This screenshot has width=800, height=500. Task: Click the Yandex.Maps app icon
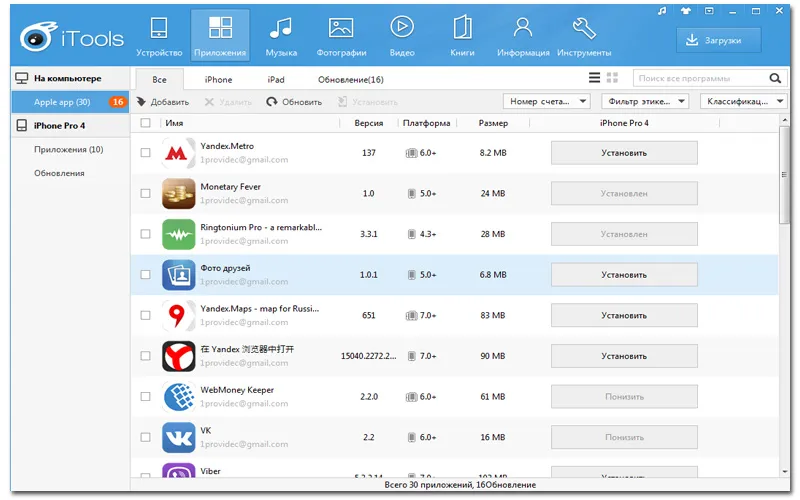tap(178, 315)
